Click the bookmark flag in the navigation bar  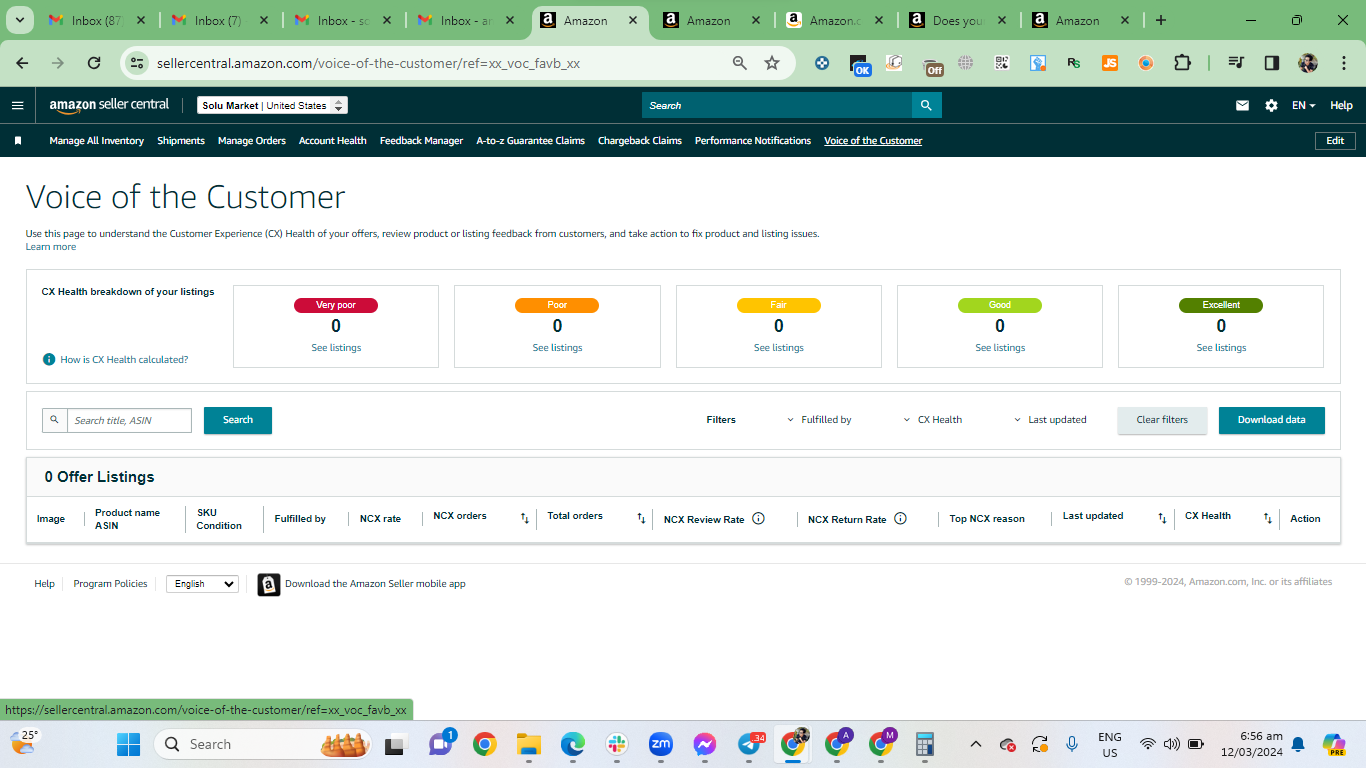click(18, 141)
